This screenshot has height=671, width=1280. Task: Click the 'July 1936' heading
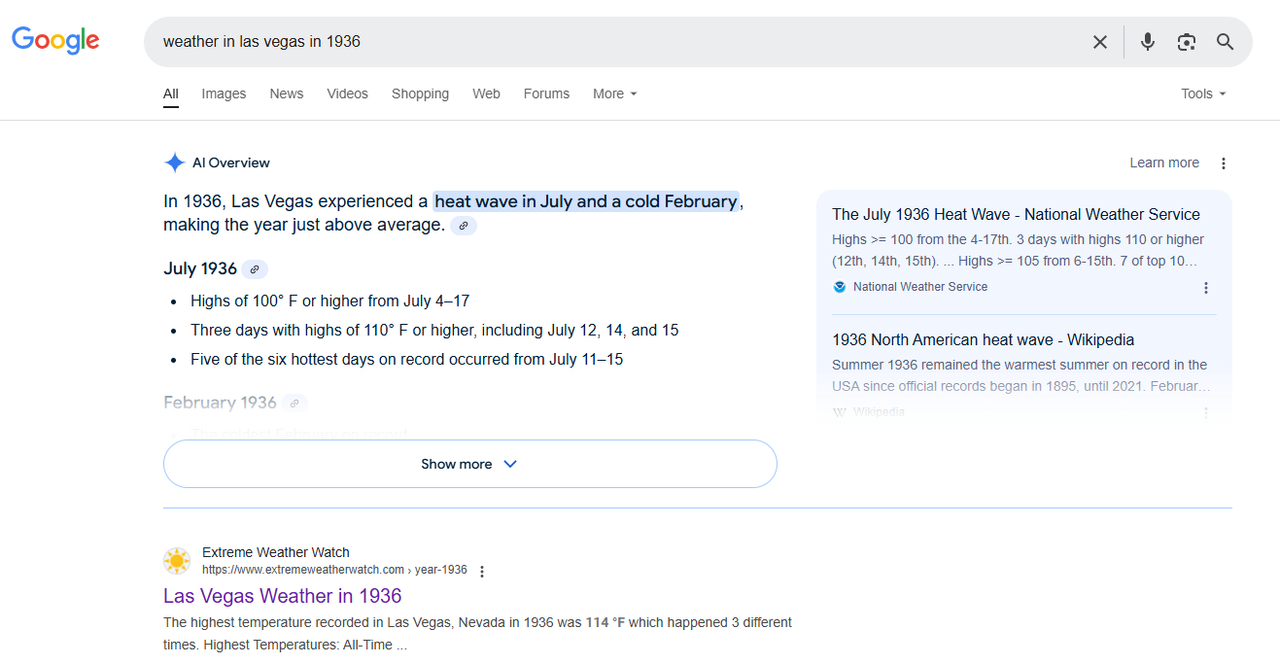click(x=200, y=269)
